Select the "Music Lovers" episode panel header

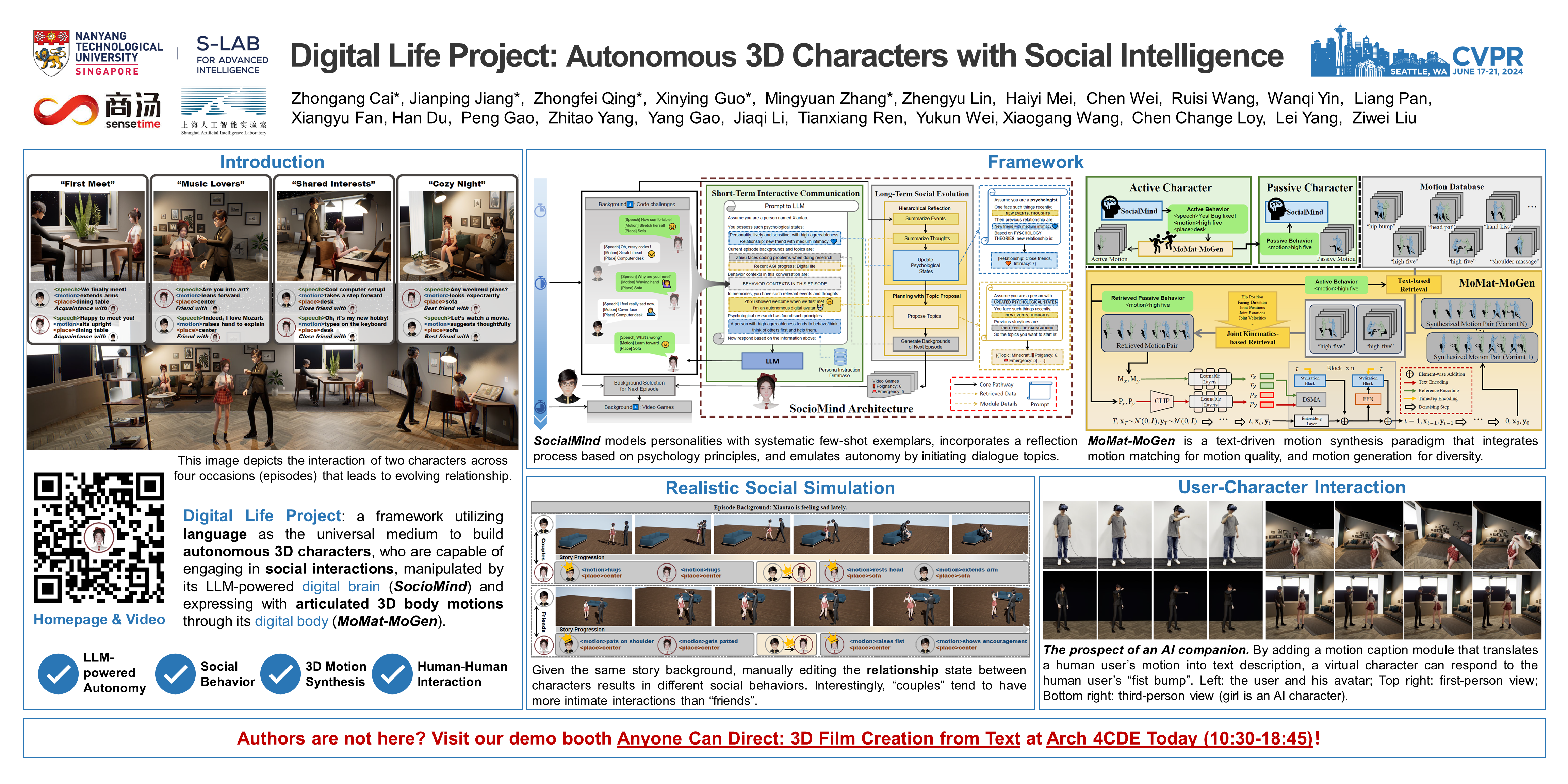click(211, 184)
